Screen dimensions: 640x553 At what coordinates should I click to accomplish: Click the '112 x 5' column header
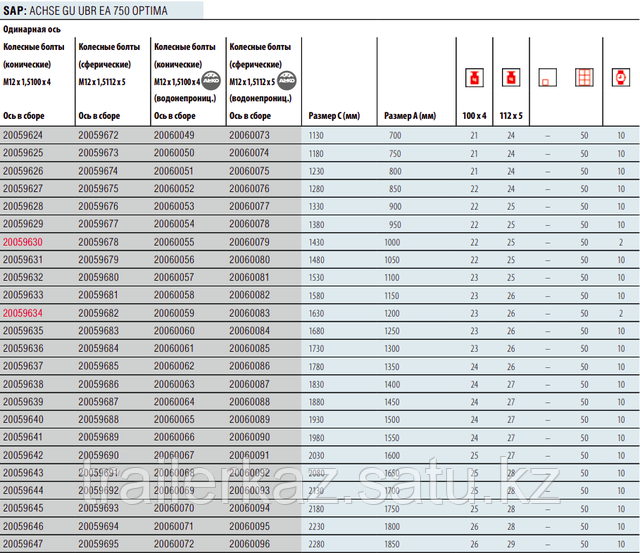[x=511, y=116]
